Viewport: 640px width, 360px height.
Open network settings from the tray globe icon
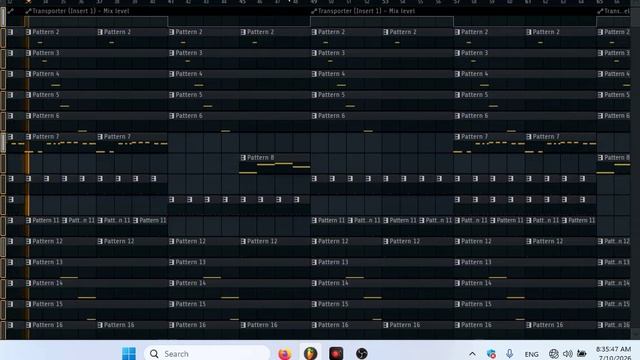tap(553, 354)
